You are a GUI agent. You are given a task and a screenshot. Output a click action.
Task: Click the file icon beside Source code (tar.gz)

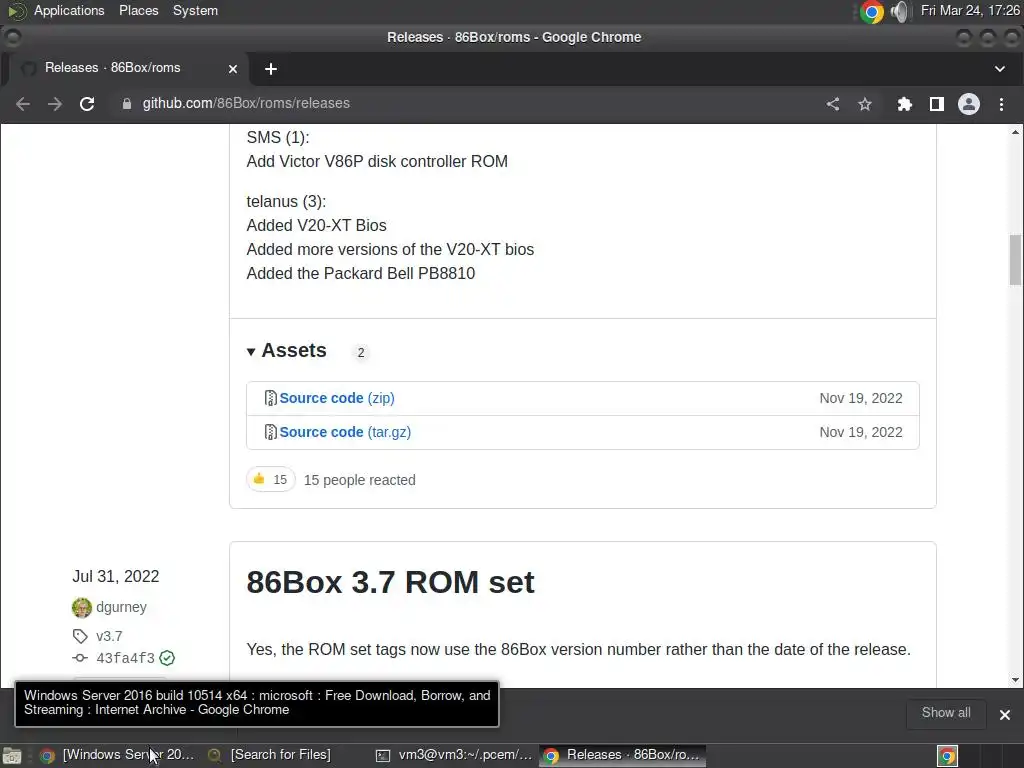[270, 432]
